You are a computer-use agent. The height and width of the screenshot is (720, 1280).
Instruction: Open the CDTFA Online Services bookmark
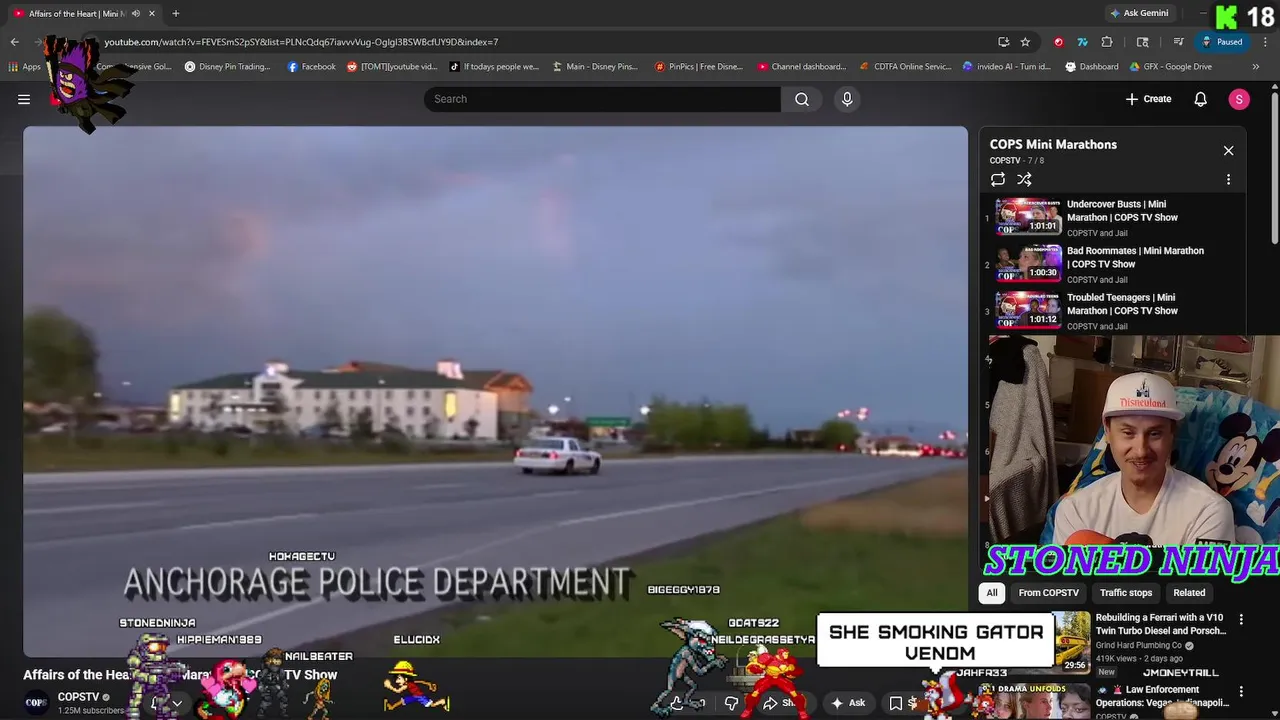[x=905, y=67]
